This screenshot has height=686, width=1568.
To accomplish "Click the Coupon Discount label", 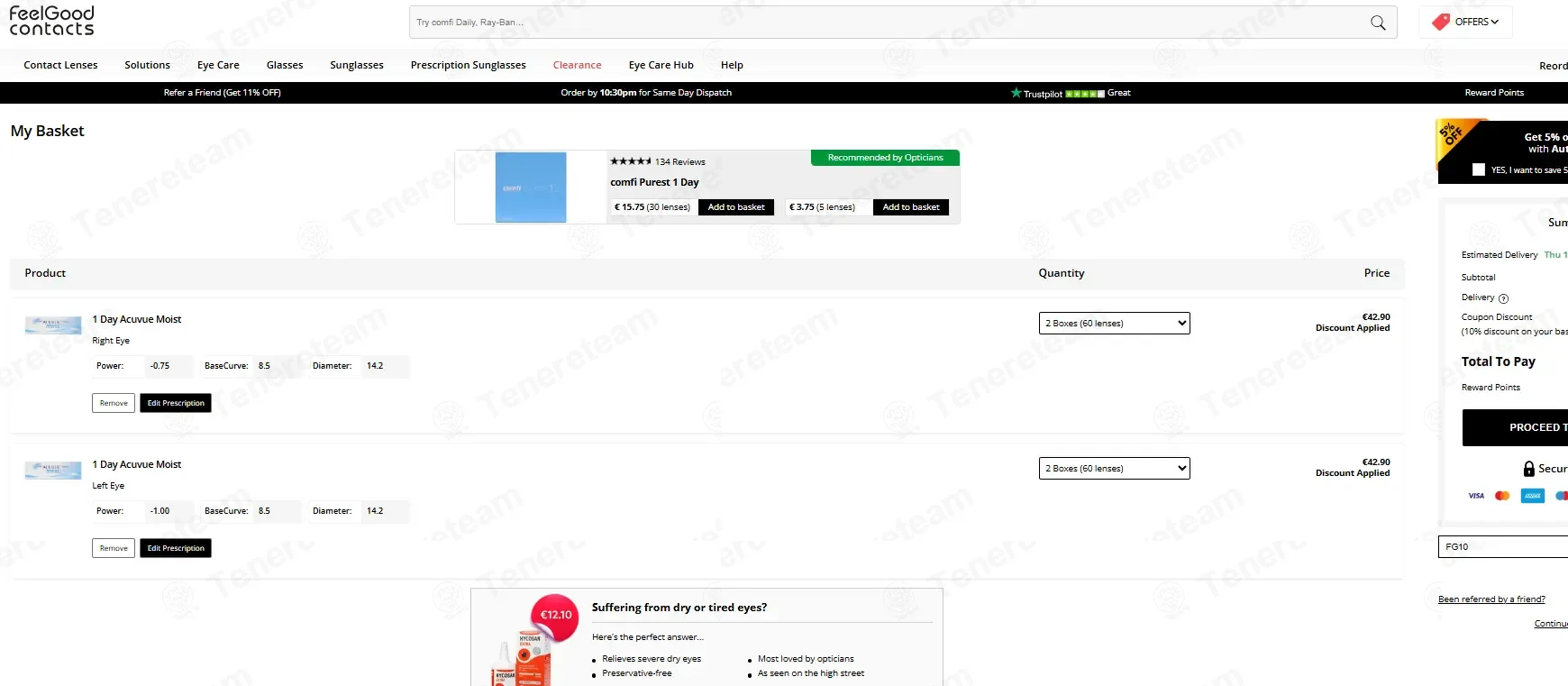I will point(1497,317).
